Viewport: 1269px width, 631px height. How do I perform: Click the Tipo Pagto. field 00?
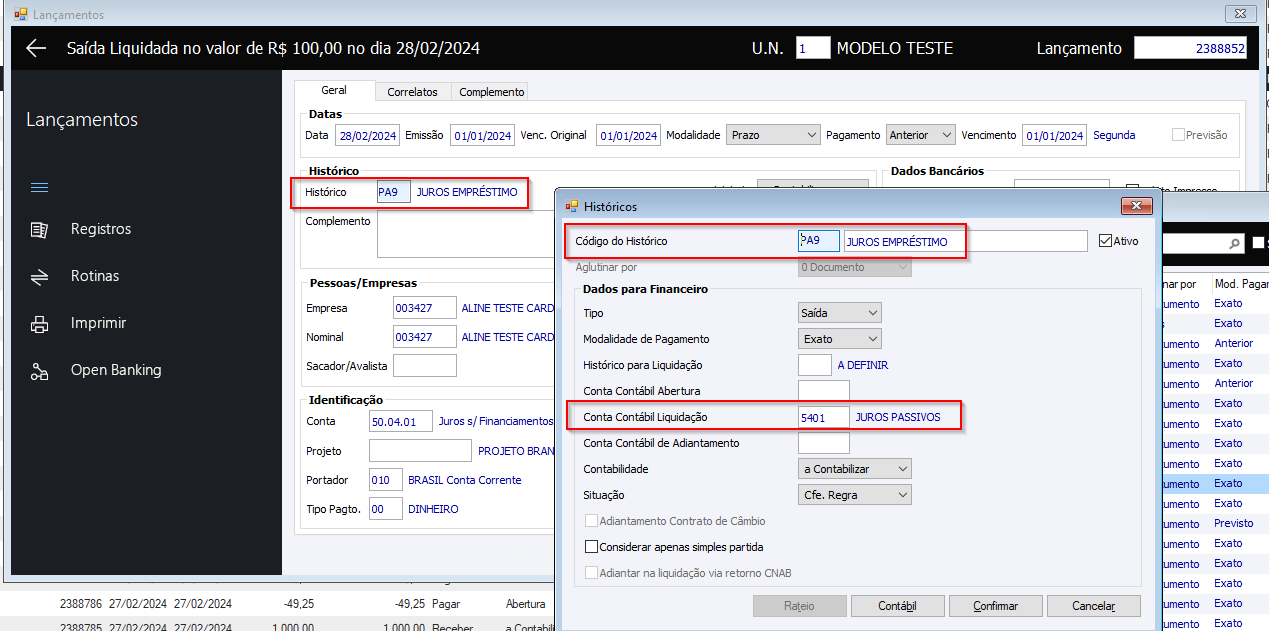pyautogui.click(x=386, y=509)
